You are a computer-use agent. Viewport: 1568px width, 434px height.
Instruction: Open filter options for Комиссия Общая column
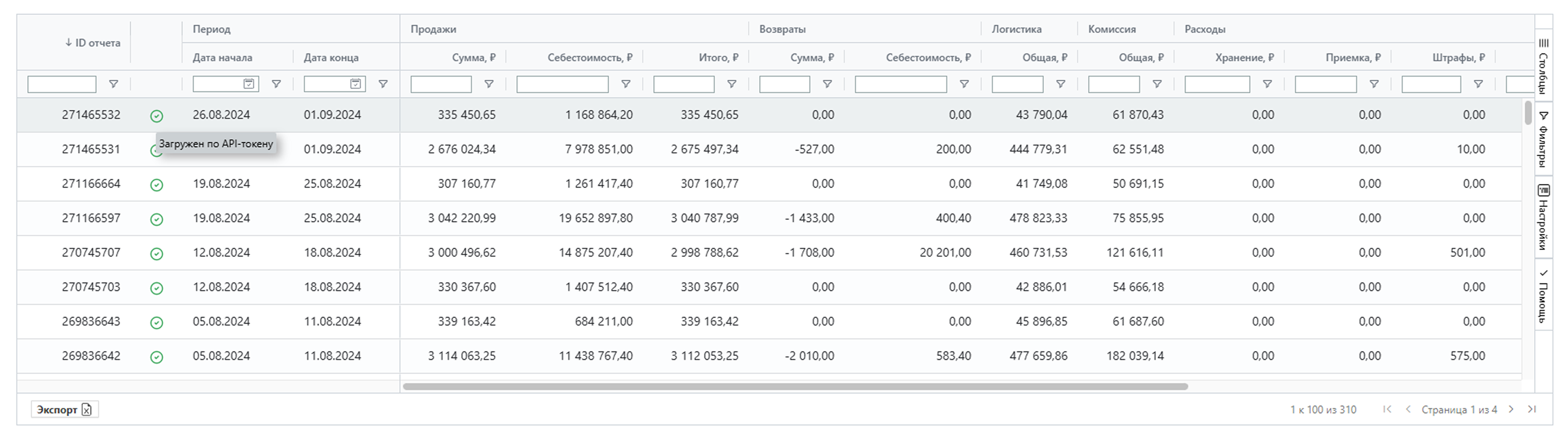click(x=1157, y=84)
